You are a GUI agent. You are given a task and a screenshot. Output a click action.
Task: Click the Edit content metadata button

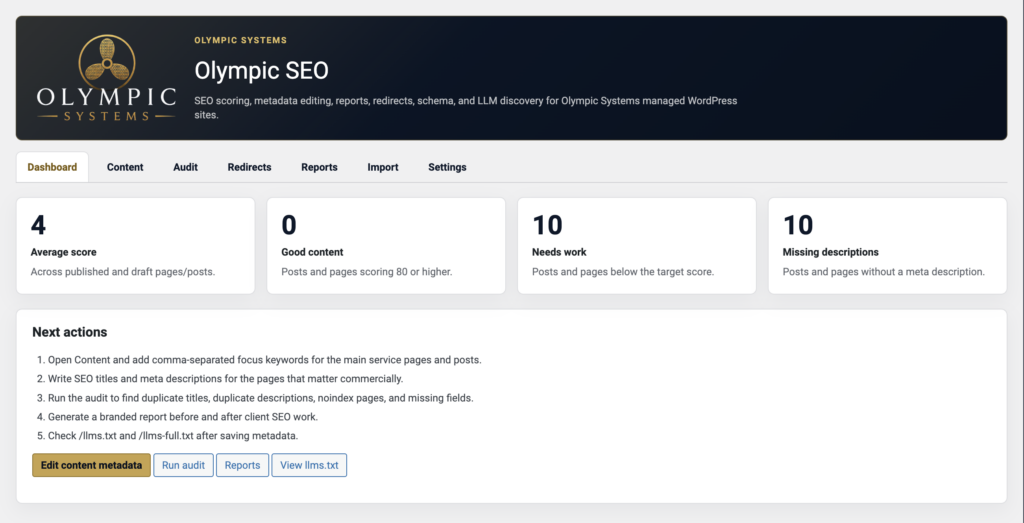coord(91,466)
